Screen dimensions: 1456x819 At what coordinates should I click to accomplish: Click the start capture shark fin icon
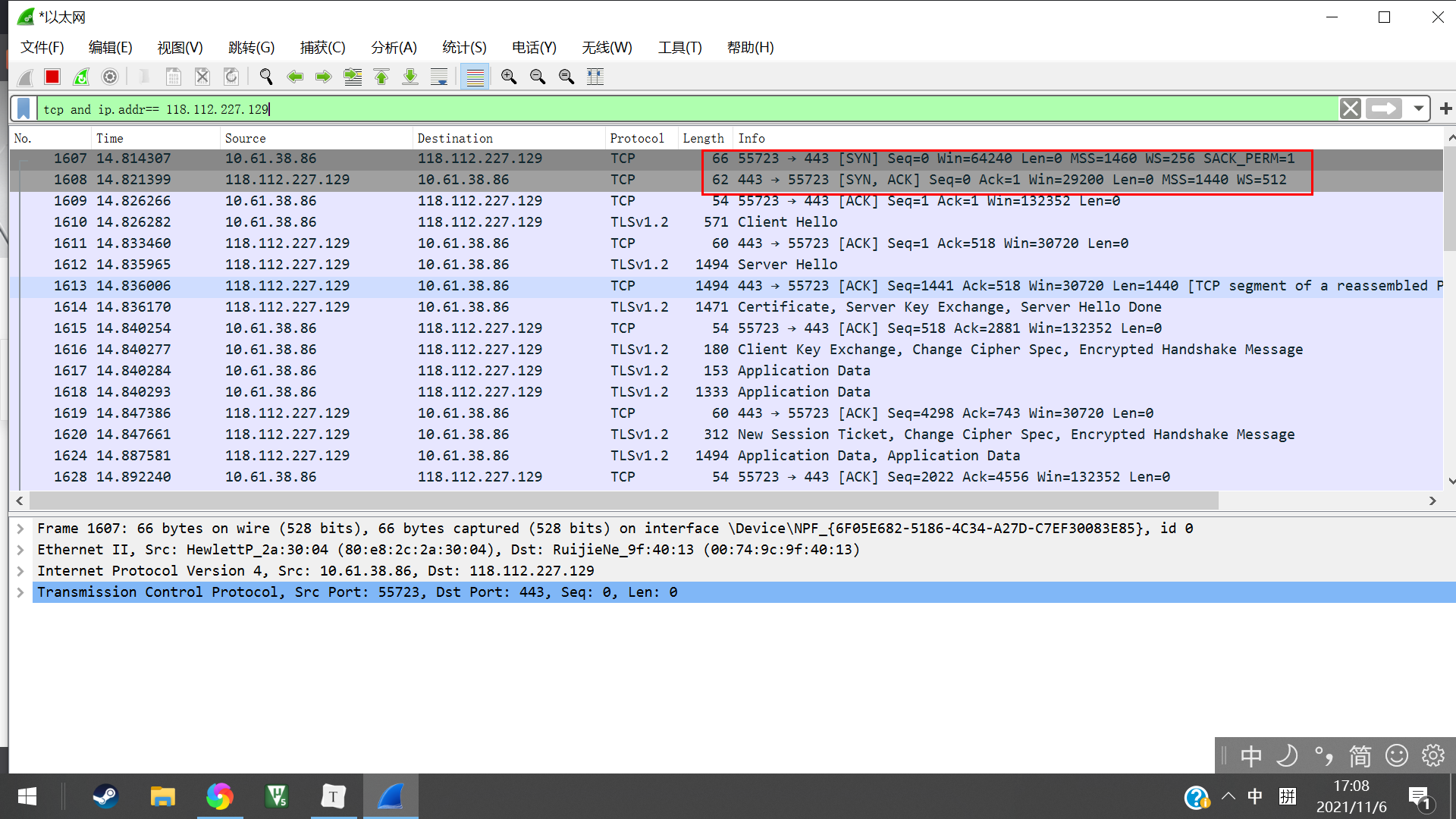(25, 77)
